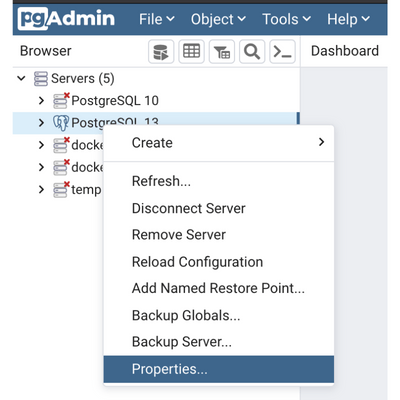Click the Servers group icon

(41, 79)
